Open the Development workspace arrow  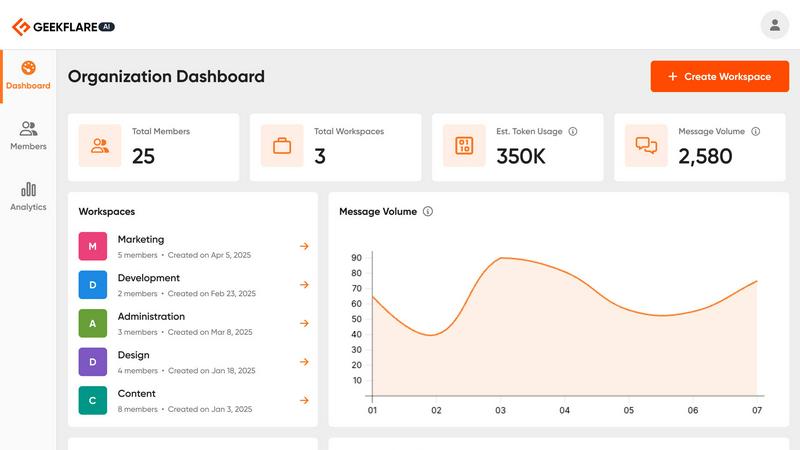tap(304, 285)
